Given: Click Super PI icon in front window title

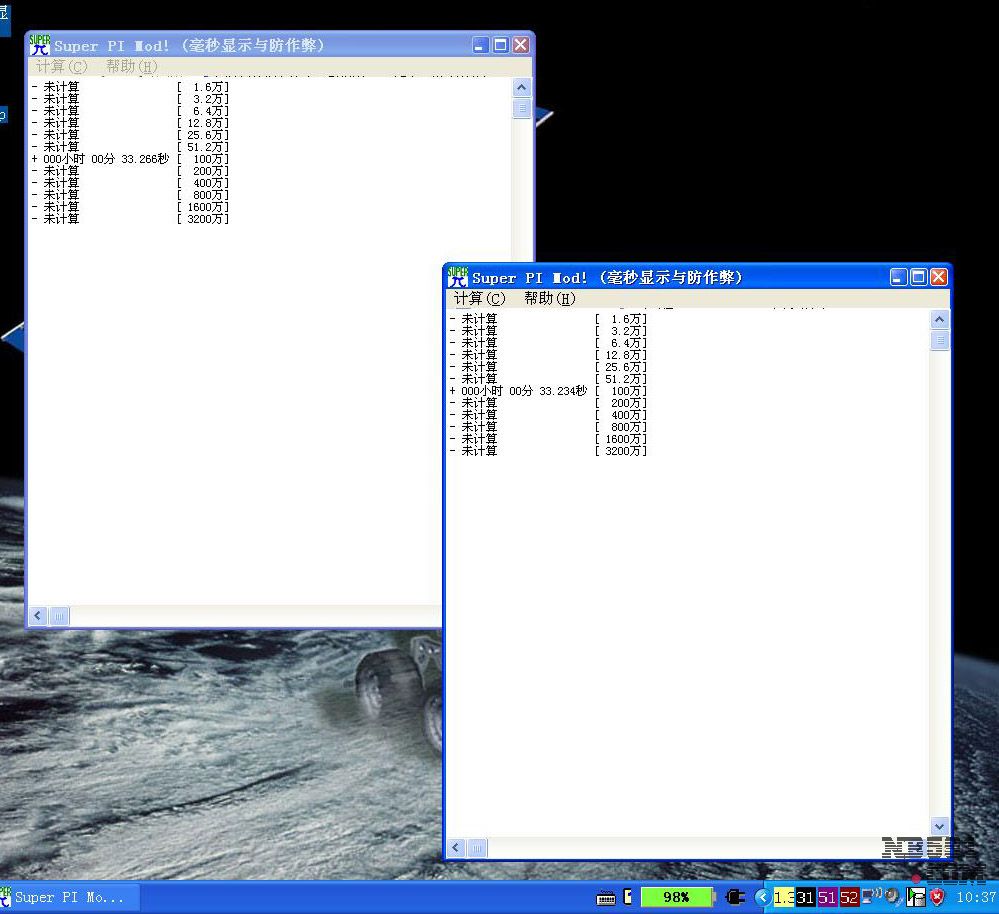Looking at the screenshot, I should pyautogui.click(x=458, y=276).
